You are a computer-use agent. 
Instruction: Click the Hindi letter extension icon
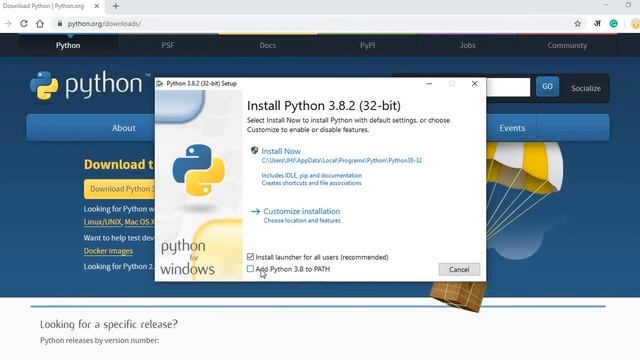597,24
